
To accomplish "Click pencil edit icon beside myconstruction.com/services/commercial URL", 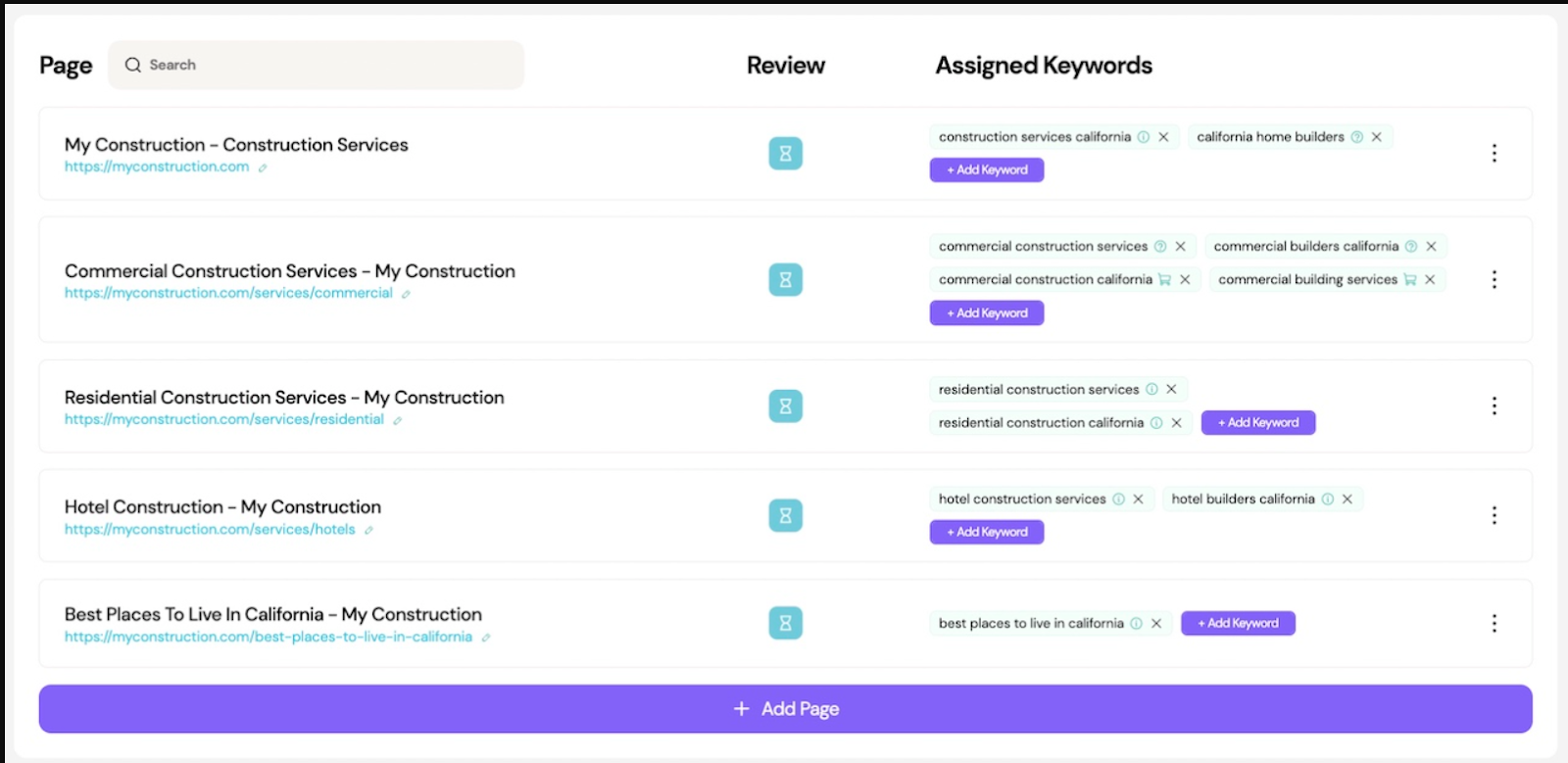I will click(x=406, y=294).
